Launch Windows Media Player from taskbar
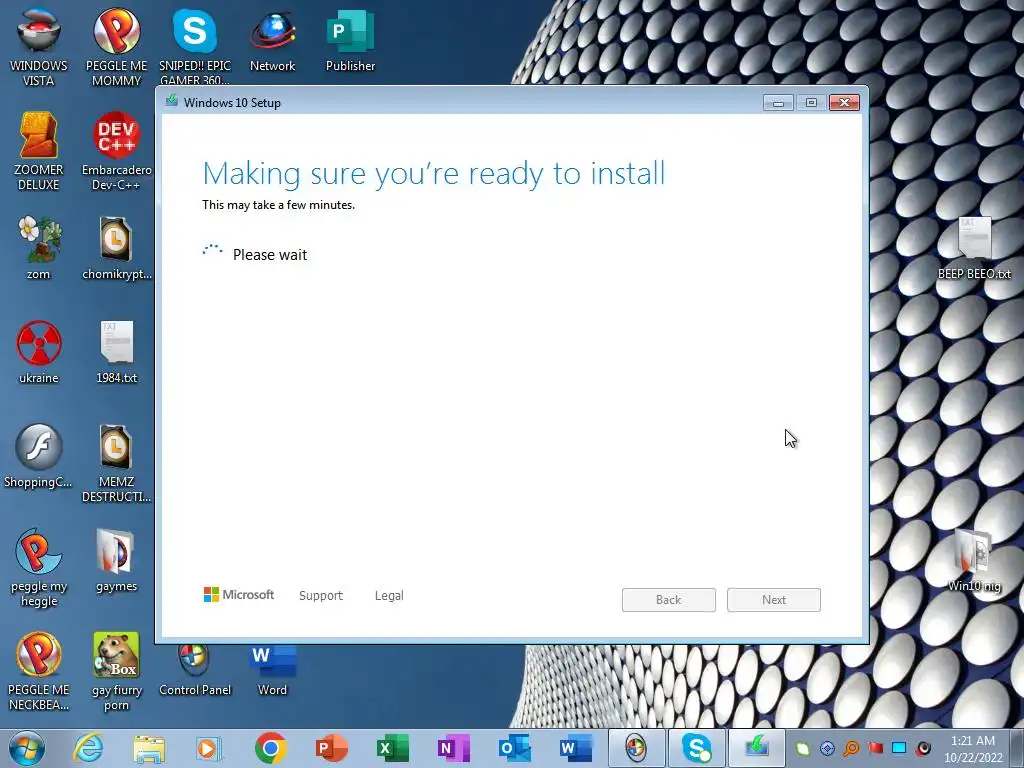 click(209, 748)
